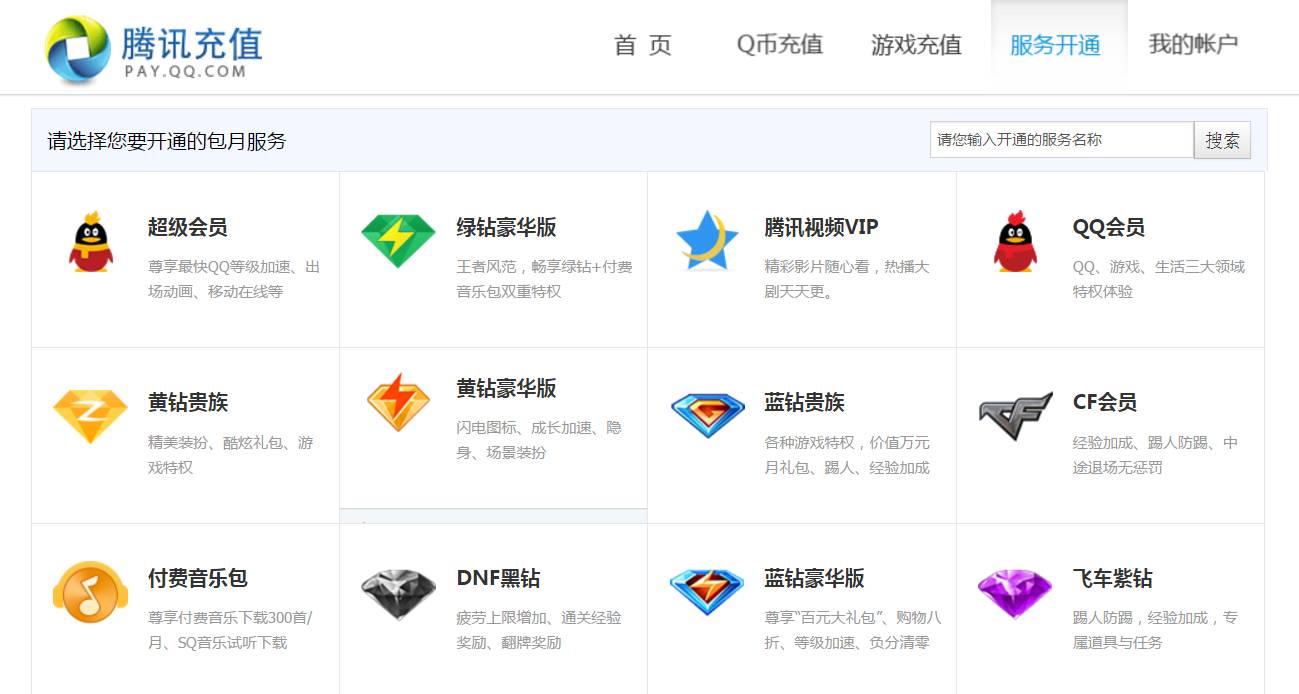Click the QQ会员 red penguin icon
The width and height of the screenshot is (1299, 694).
click(x=1015, y=241)
